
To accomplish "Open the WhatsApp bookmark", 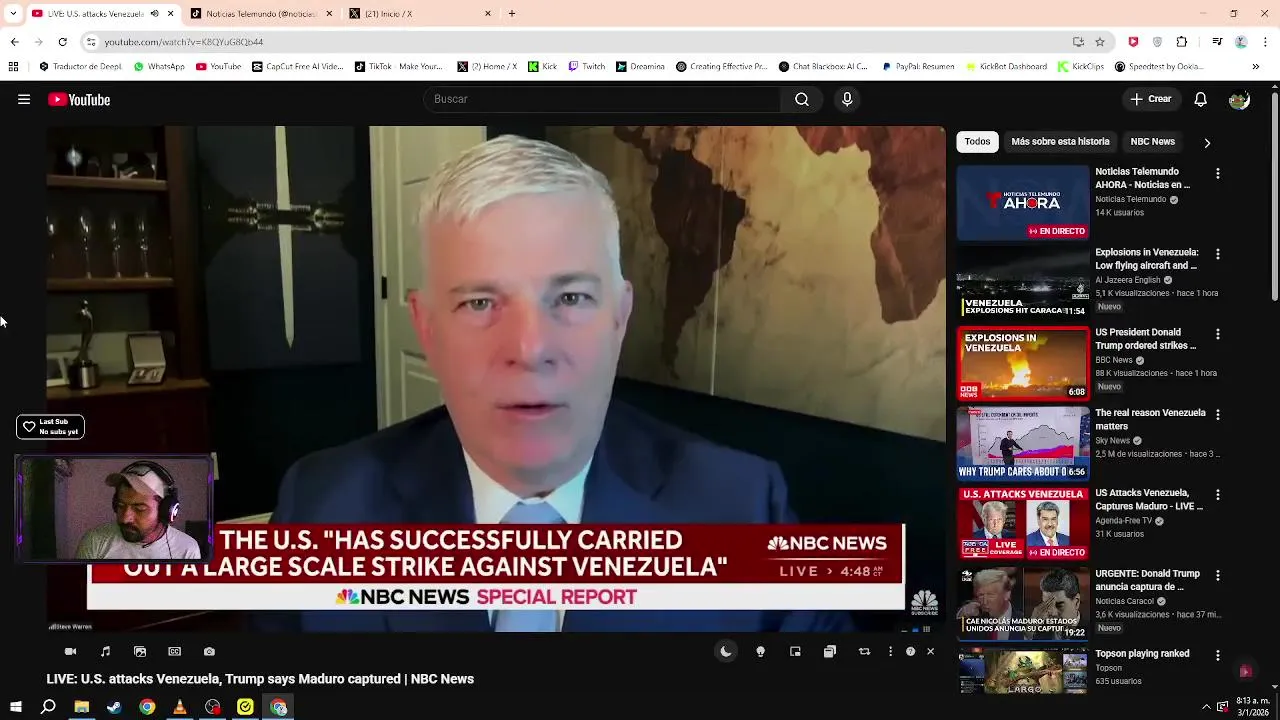I will click(159, 67).
